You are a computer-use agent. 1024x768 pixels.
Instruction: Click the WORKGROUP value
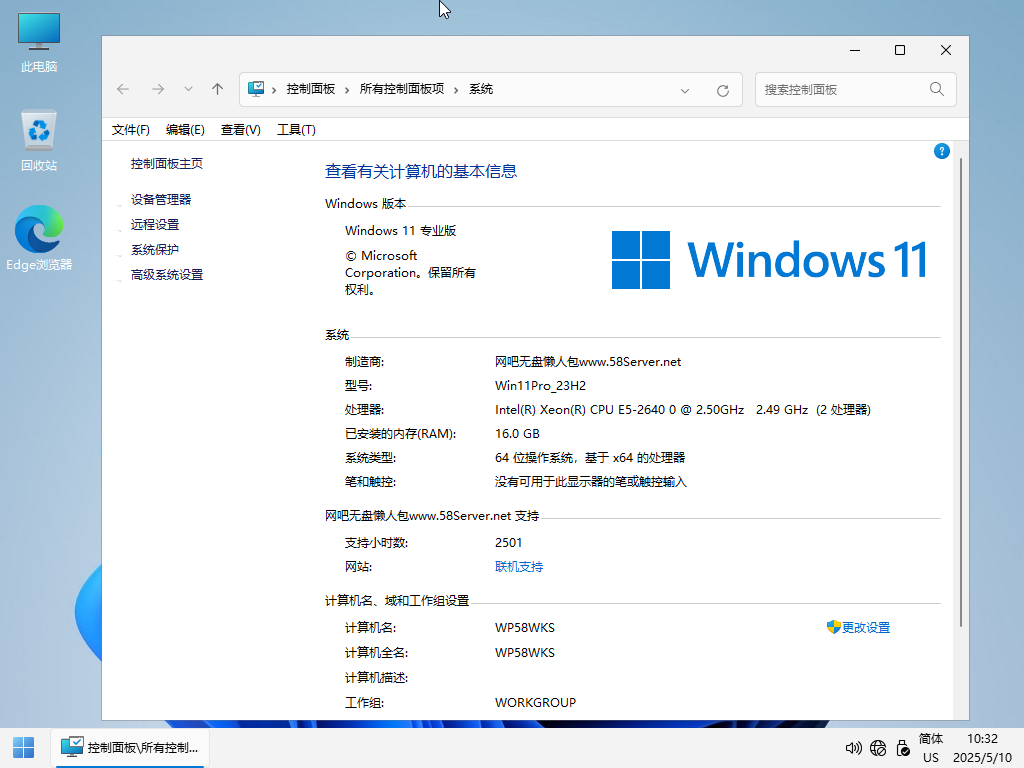(536, 702)
